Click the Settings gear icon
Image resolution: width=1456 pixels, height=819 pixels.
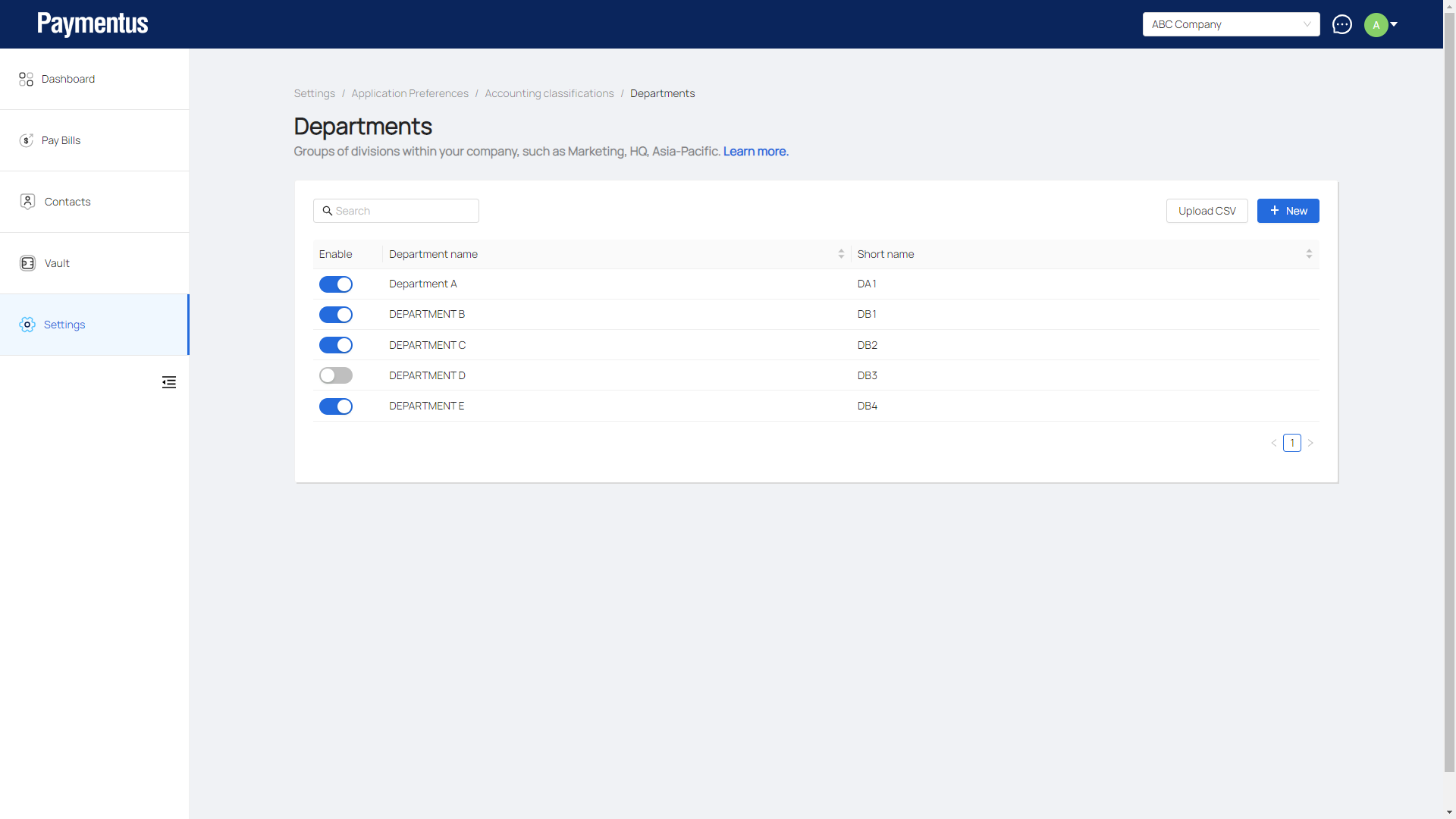[x=27, y=325]
